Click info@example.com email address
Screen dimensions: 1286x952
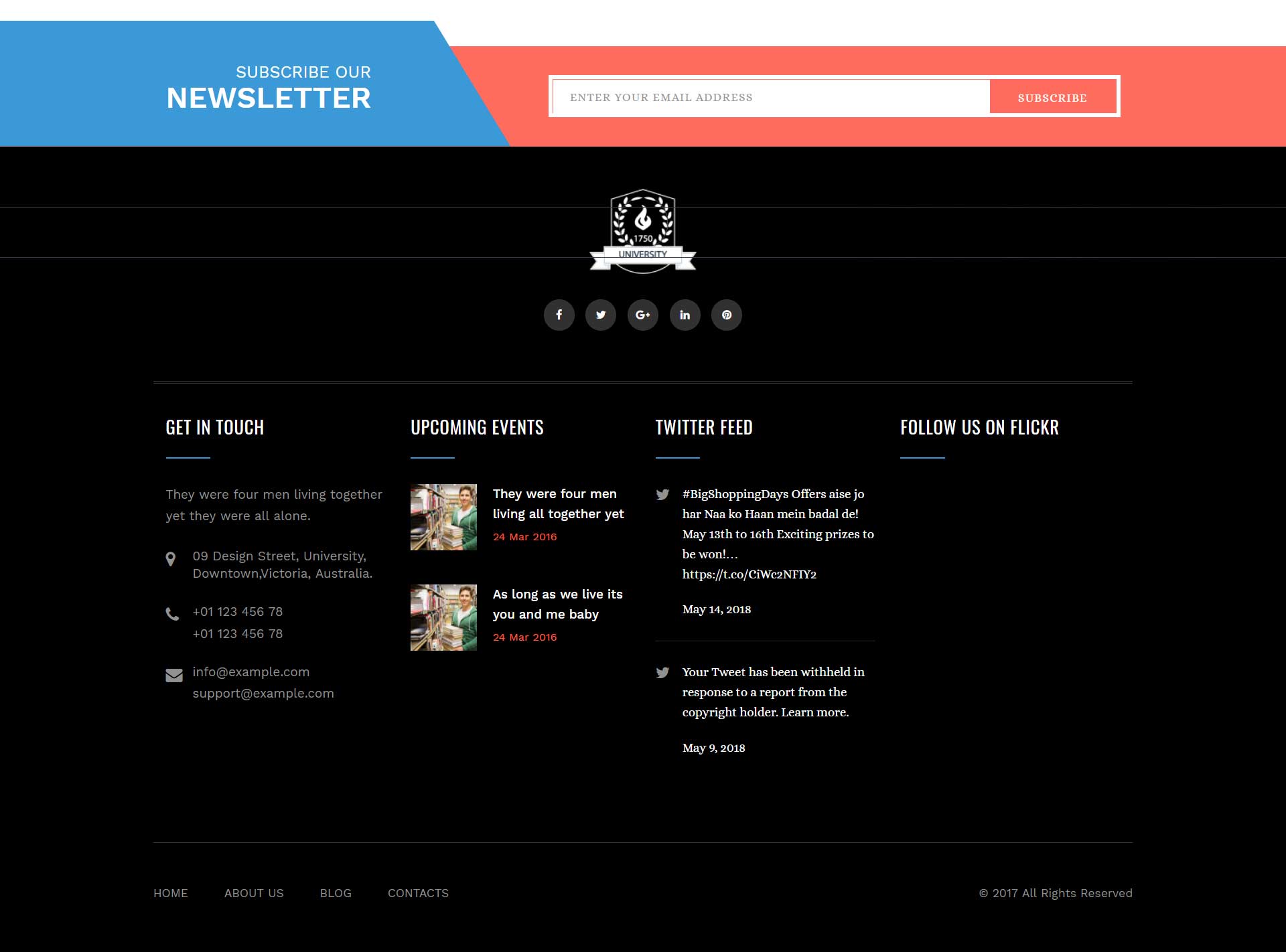coord(251,671)
